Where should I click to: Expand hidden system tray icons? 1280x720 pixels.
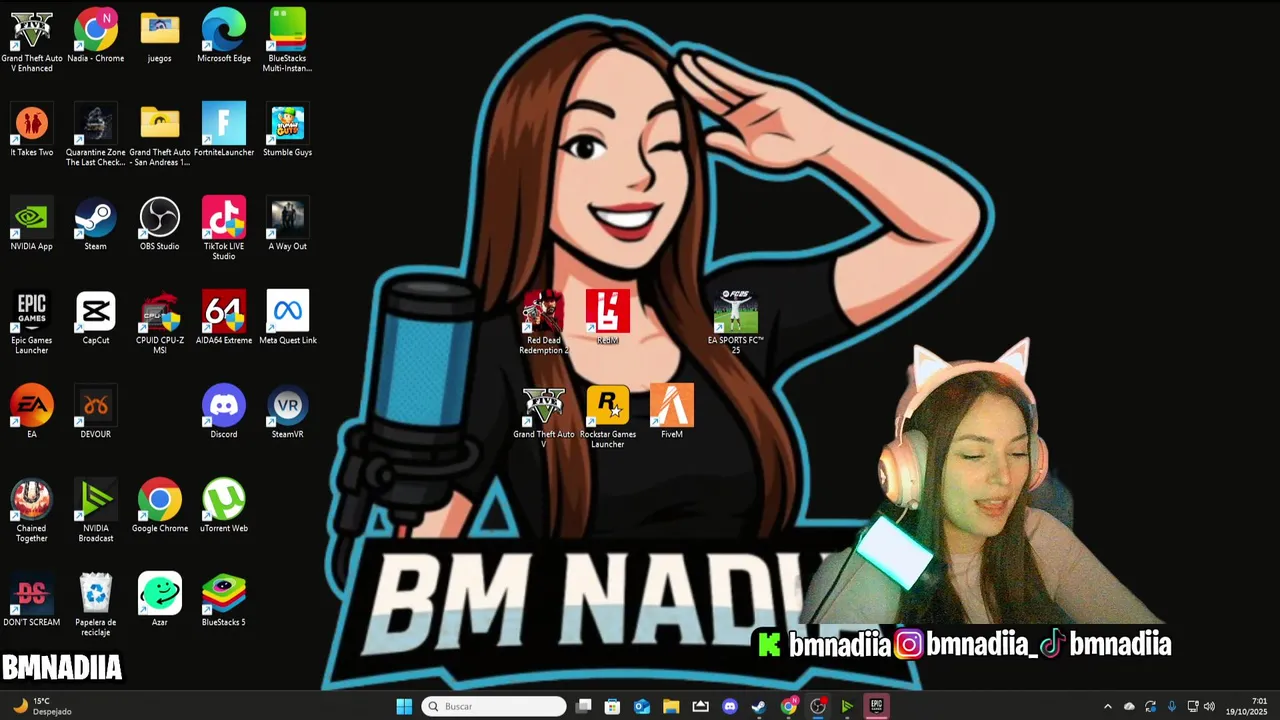pyautogui.click(x=1107, y=706)
